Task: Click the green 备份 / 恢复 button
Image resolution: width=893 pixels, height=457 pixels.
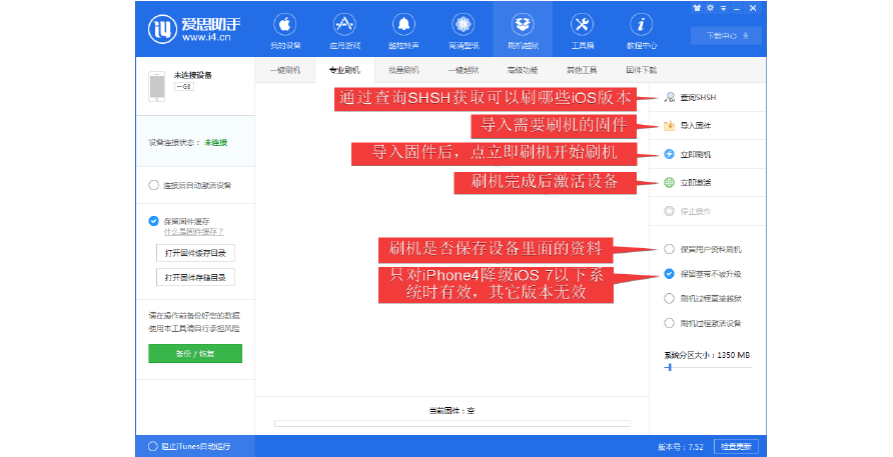Action: pos(195,353)
